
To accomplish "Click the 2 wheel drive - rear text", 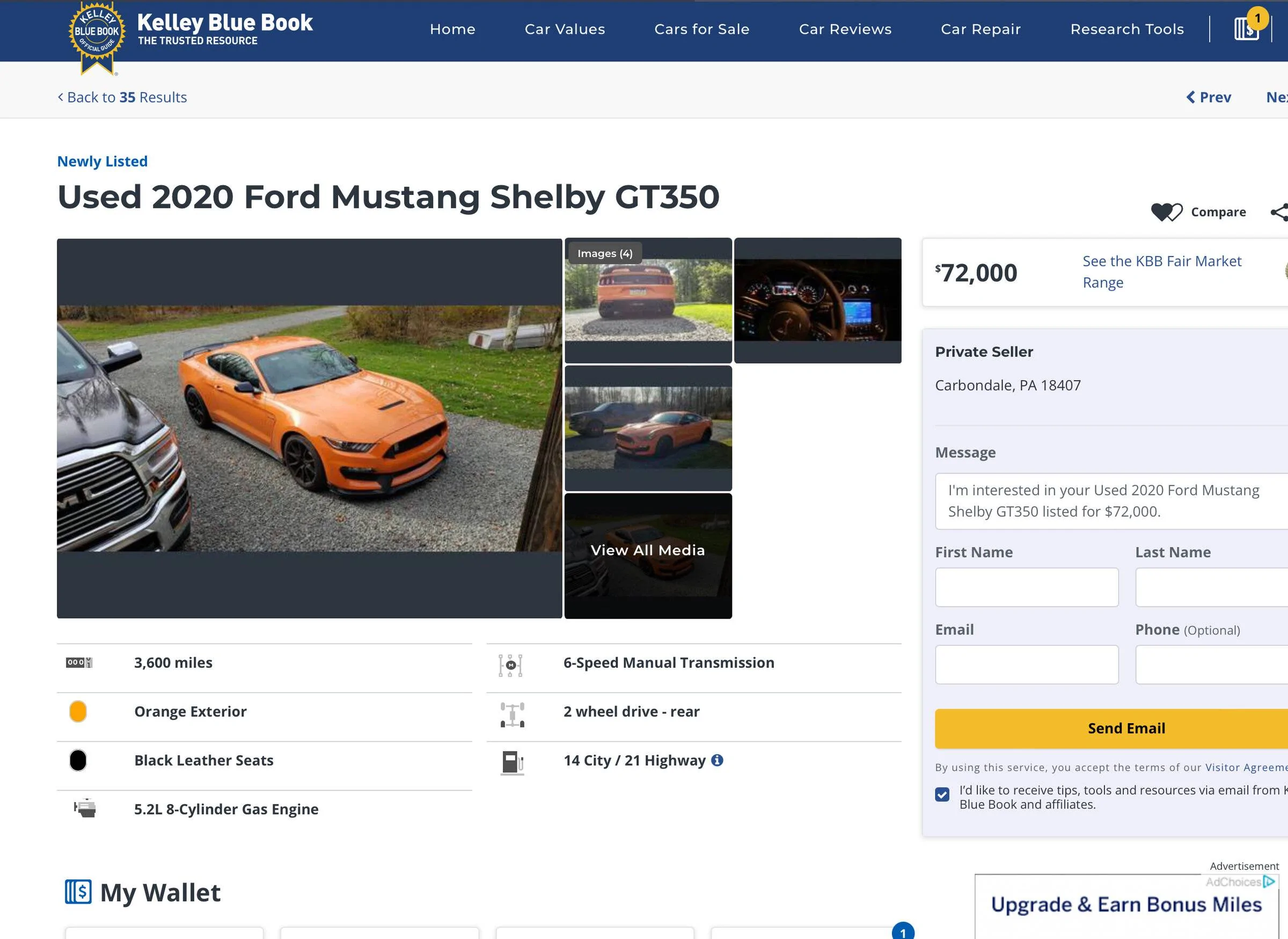I will pos(631,712).
